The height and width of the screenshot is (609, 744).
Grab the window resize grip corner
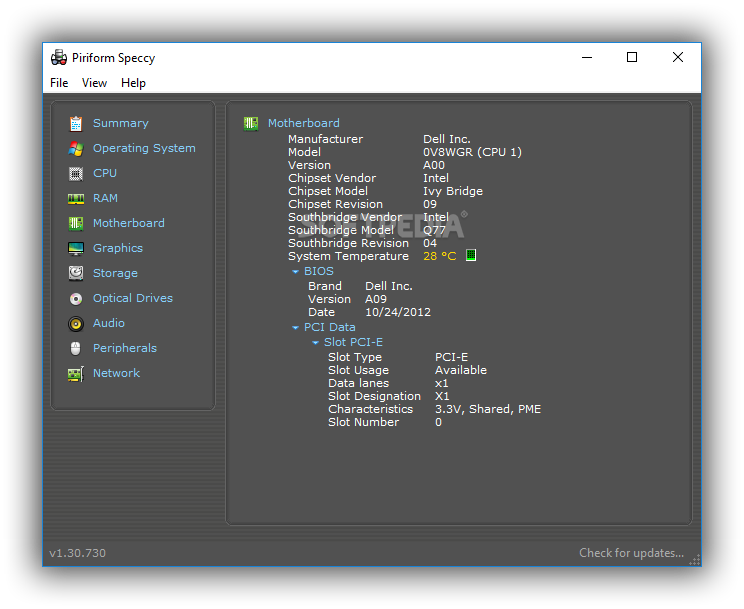coord(695,560)
